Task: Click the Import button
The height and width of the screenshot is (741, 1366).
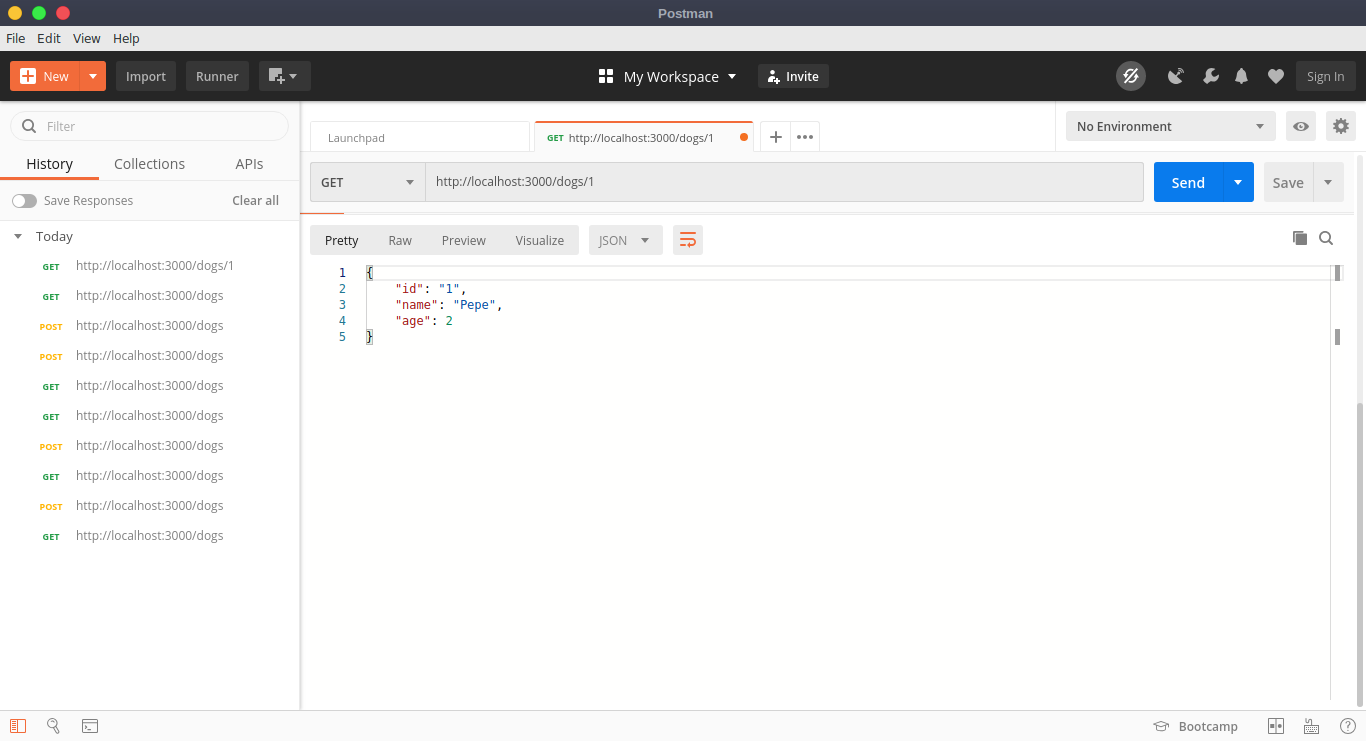Action: pos(146,76)
